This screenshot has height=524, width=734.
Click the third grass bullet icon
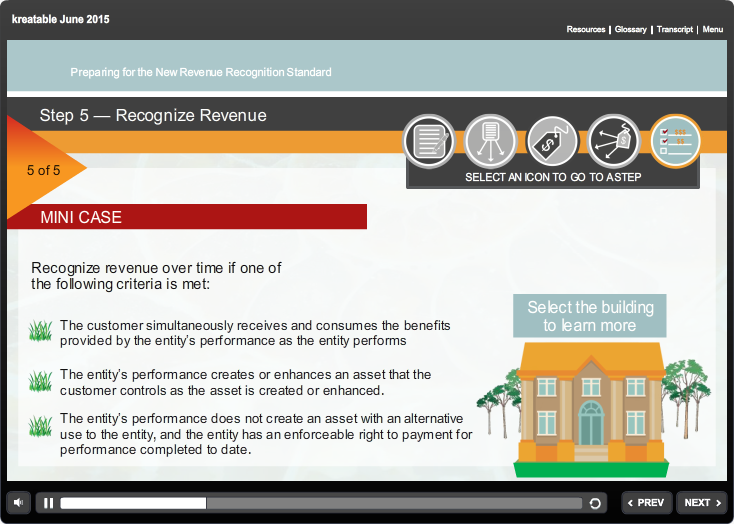[41, 426]
